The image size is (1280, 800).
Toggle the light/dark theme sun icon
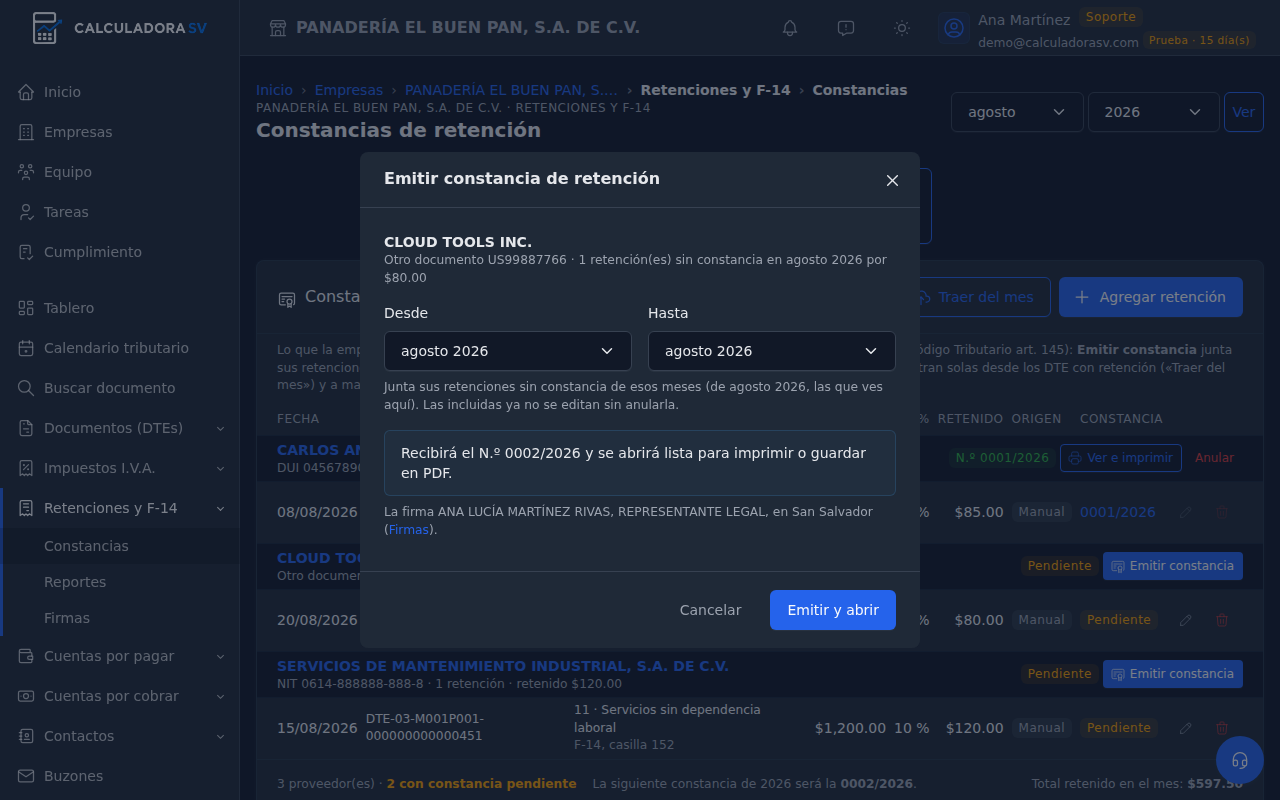(902, 28)
